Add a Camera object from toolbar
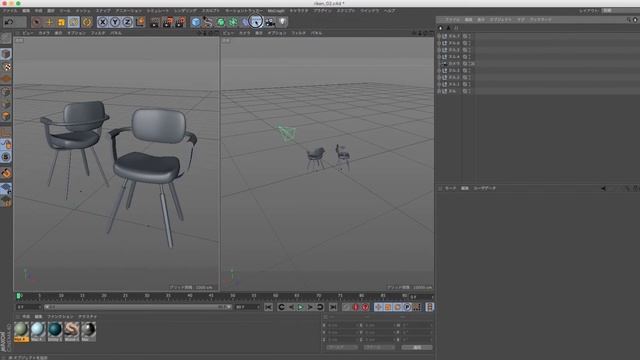This screenshot has width=640, height=360. (270, 22)
